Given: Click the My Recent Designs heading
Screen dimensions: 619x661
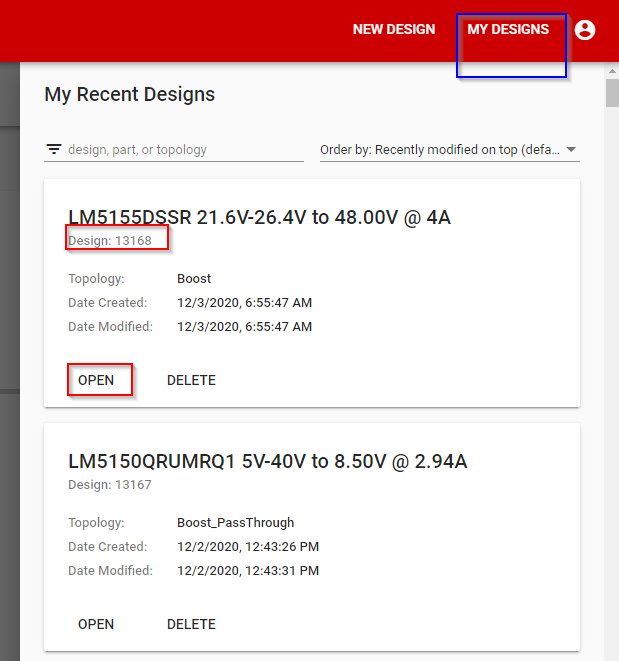Looking at the screenshot, I should pos(130,94).
